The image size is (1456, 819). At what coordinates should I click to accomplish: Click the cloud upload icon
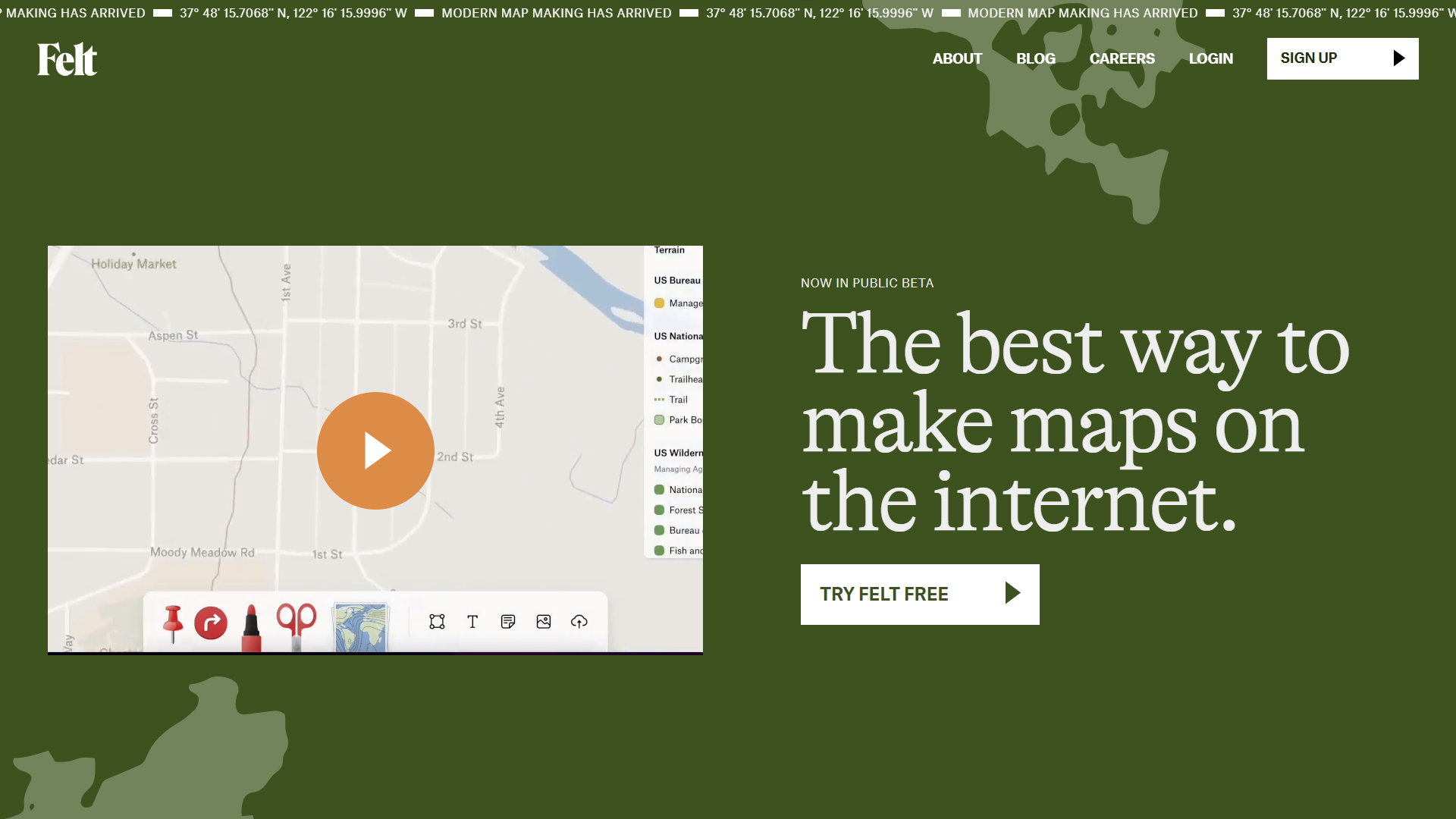click(x=579, y=622)
